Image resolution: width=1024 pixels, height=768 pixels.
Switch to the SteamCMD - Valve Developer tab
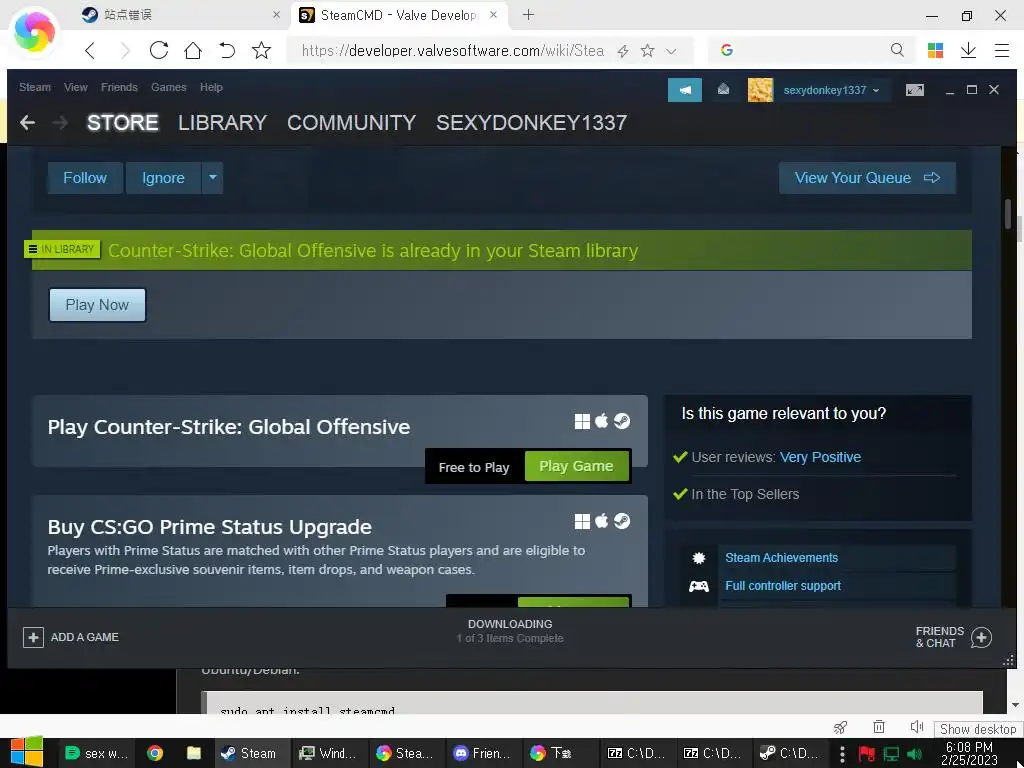click(x=397, y=14)
